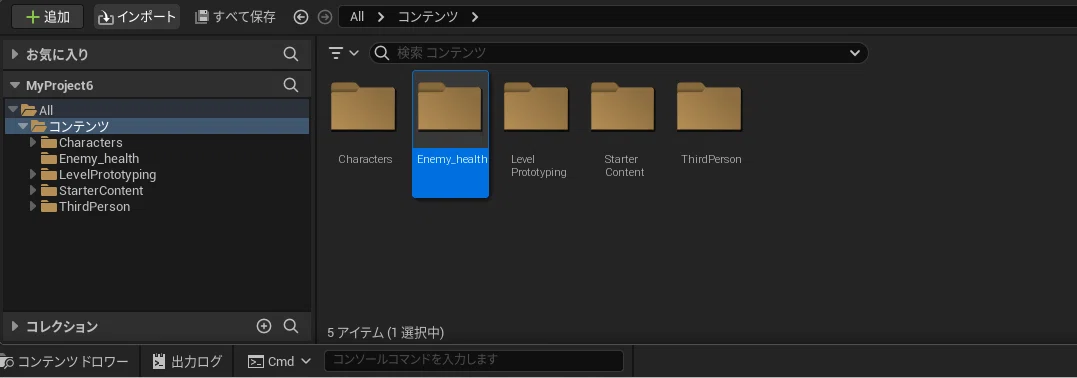1077x378 pixels.
Task: Collapse the MyProject6 section
Action: [15, 85]
